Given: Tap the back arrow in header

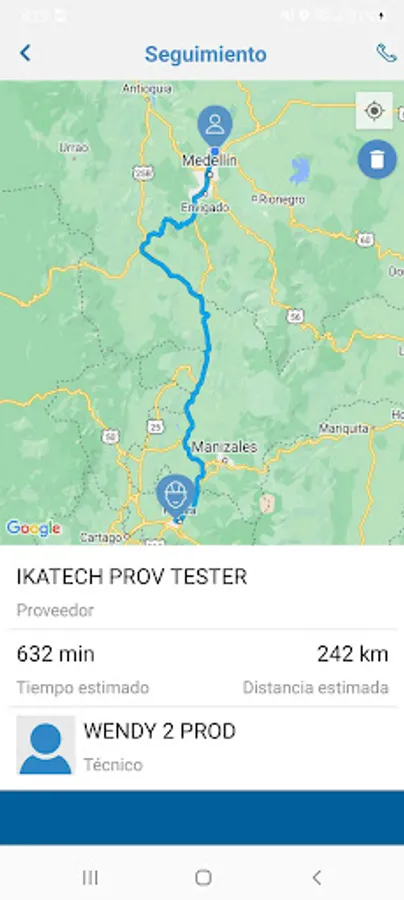Looking at the screenshot, I should [25, 53].
